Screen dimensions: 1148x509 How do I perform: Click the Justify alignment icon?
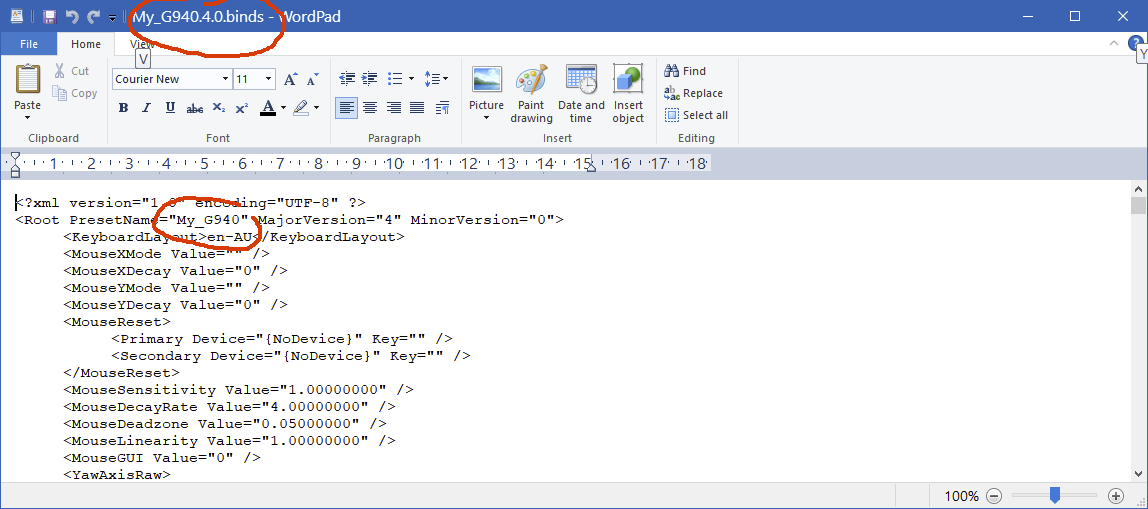pos(417,108)
